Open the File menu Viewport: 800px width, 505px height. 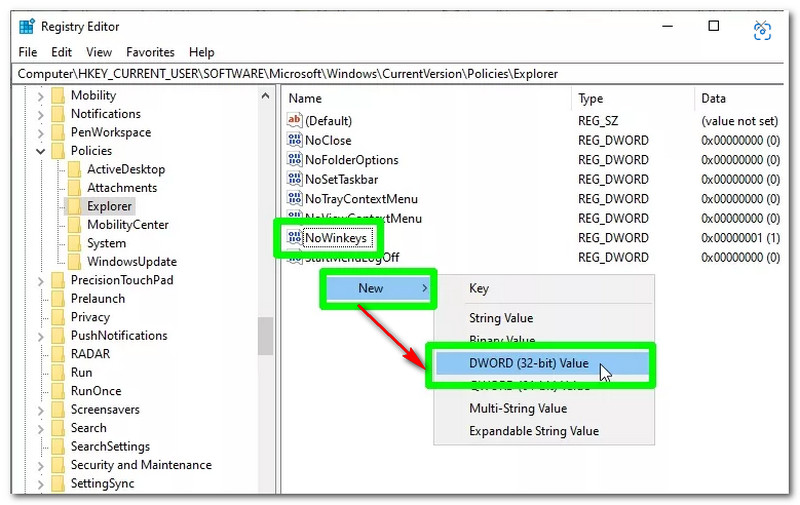tap(28, 52)
